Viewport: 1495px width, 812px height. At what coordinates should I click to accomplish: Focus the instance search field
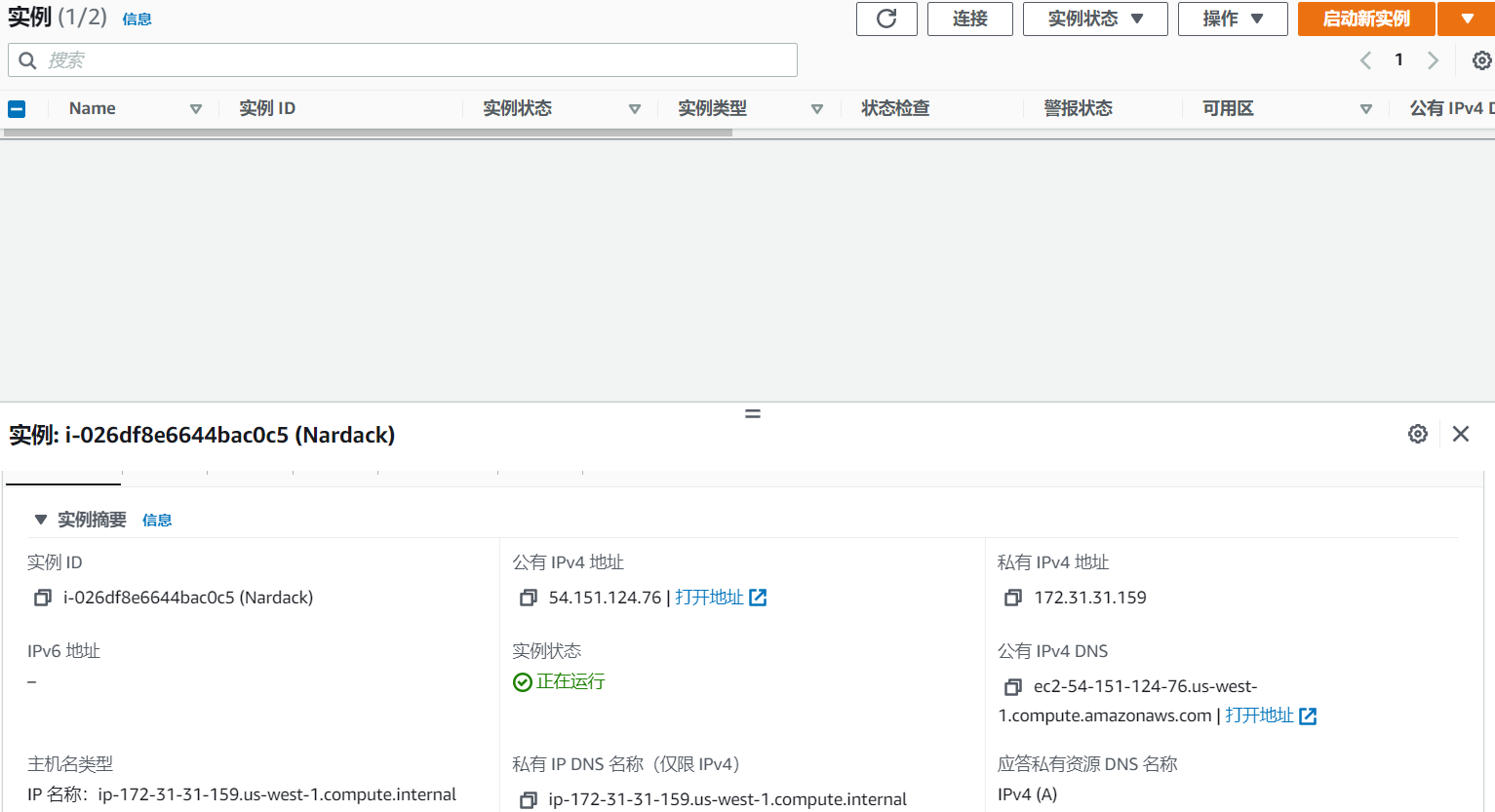(403, 60)
